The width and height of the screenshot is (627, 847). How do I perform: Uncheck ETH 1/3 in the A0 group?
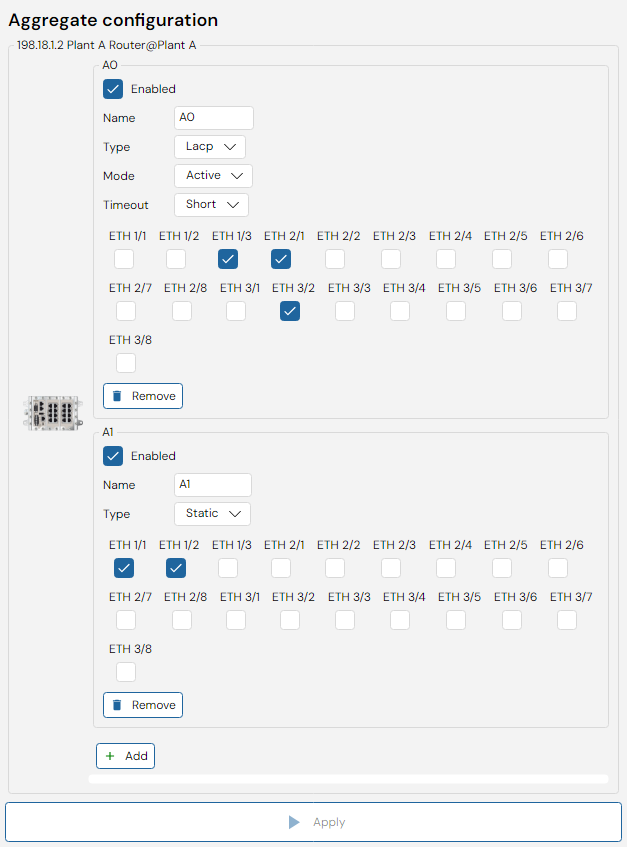228,259
